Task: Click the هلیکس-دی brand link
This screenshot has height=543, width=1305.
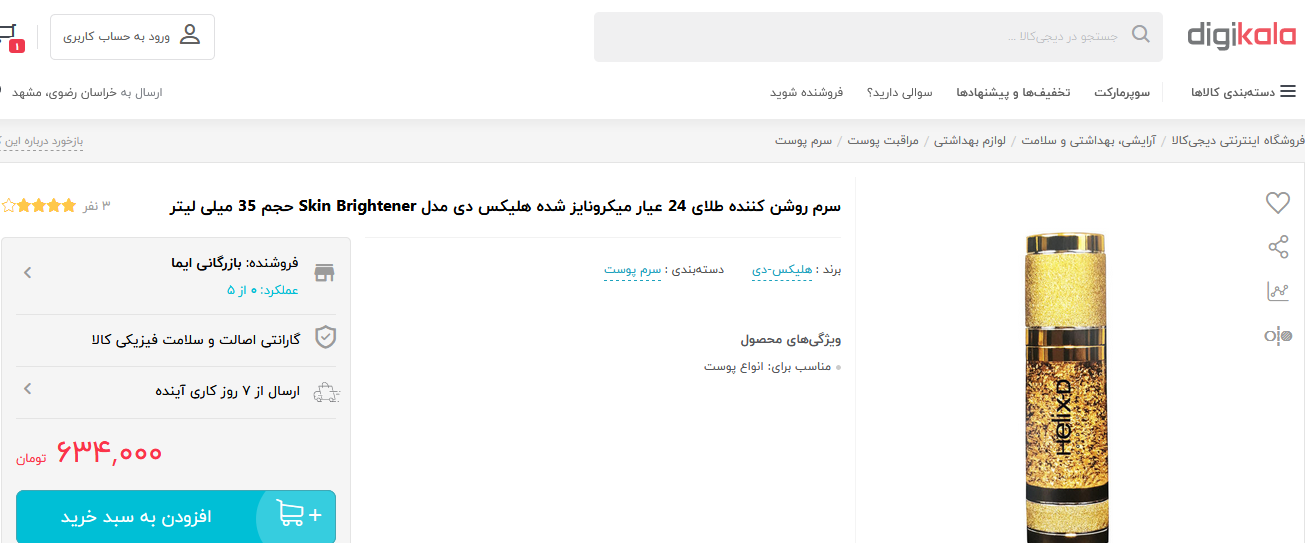Action: (782, 270)
